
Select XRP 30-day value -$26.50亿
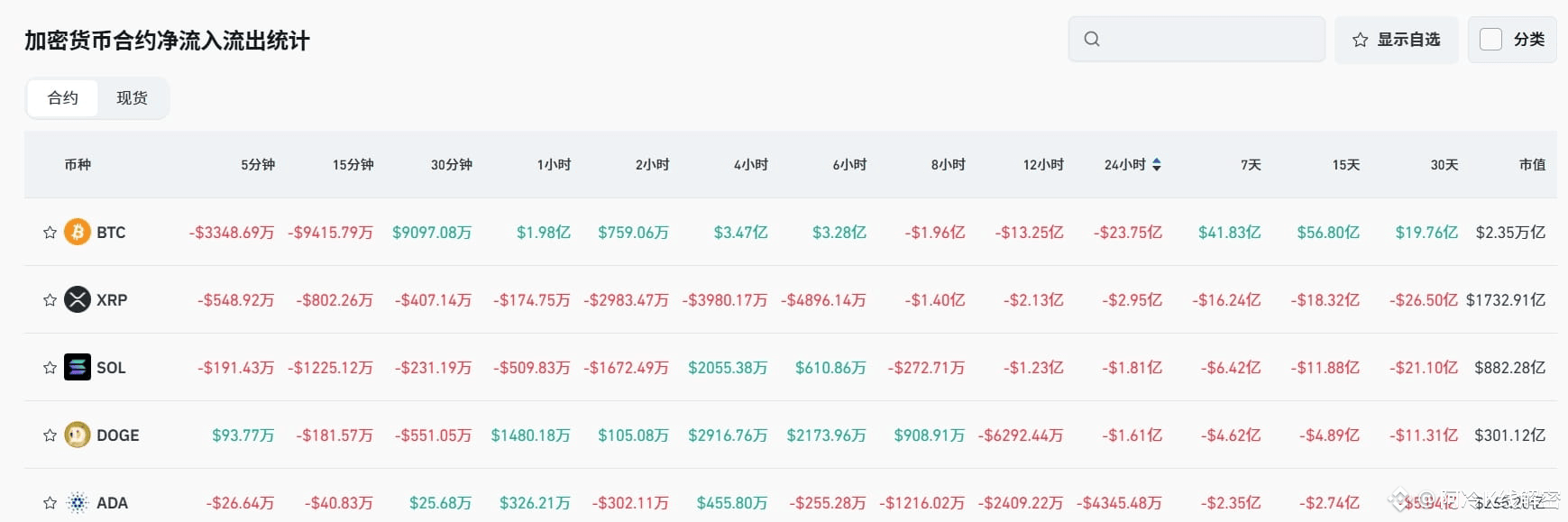[x=1424, y=300]
